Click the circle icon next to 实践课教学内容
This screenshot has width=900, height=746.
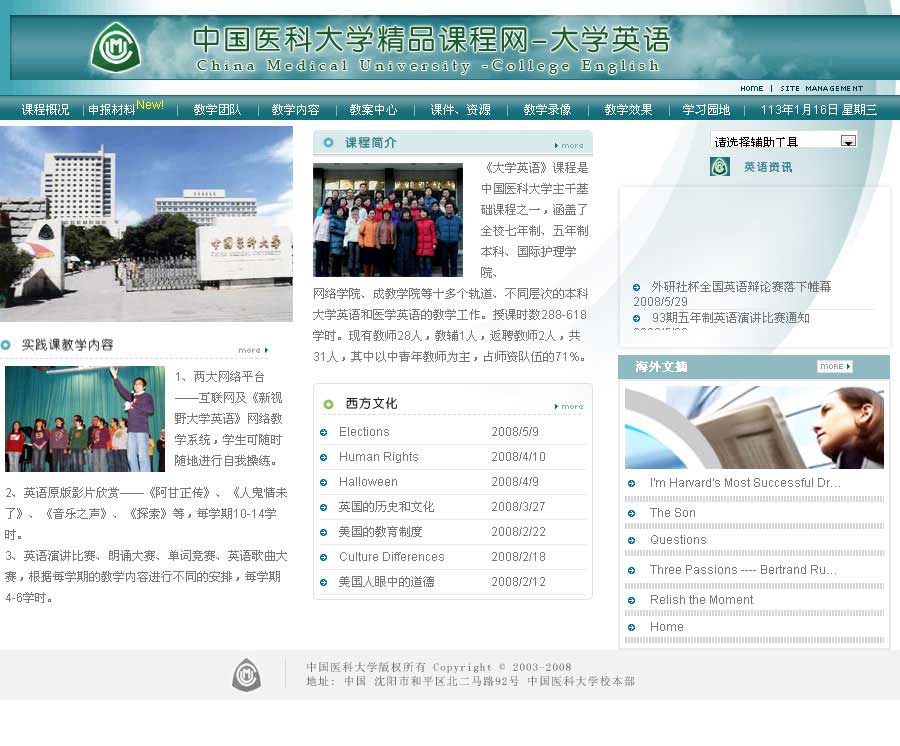tap(6, 345)
